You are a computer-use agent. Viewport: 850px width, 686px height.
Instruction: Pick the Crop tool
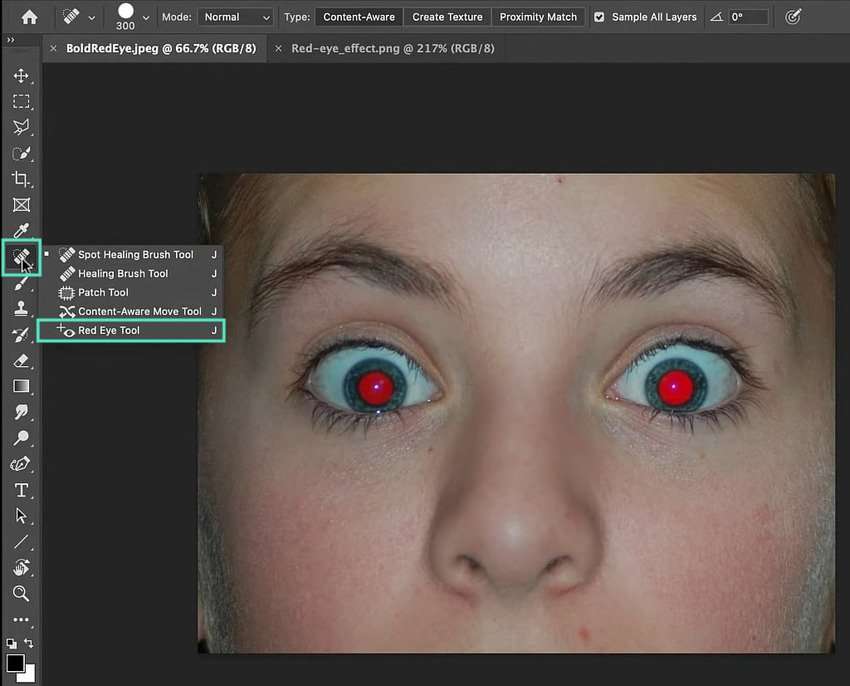pyautogui.click(x=21, y=179)
